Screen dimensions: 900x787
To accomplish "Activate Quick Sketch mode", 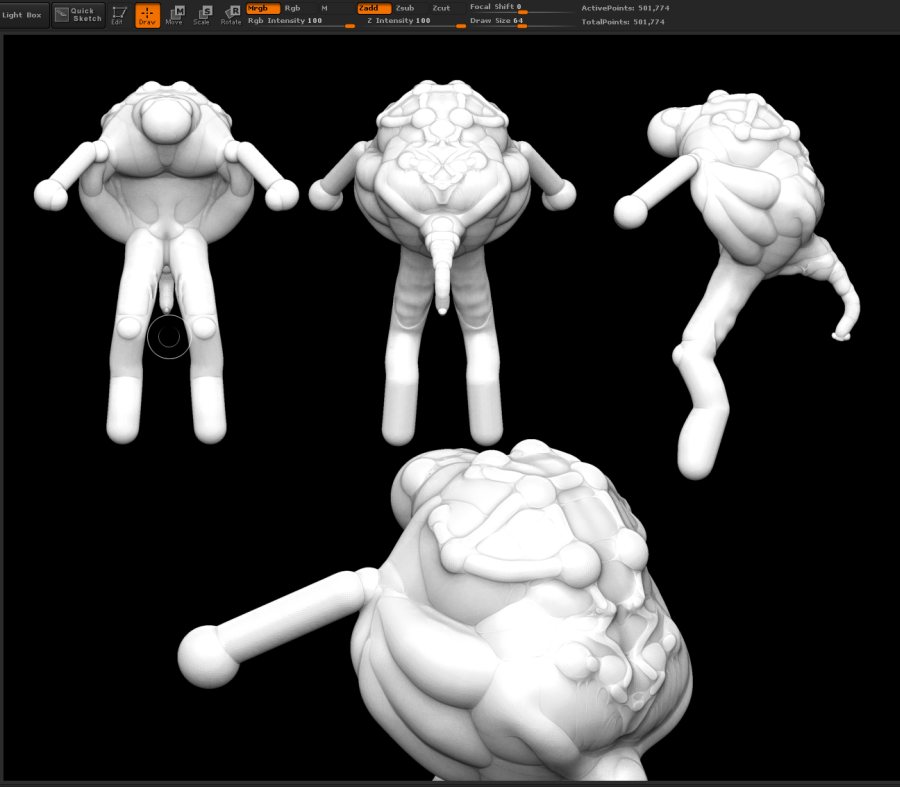I will (x=79, y=15).
